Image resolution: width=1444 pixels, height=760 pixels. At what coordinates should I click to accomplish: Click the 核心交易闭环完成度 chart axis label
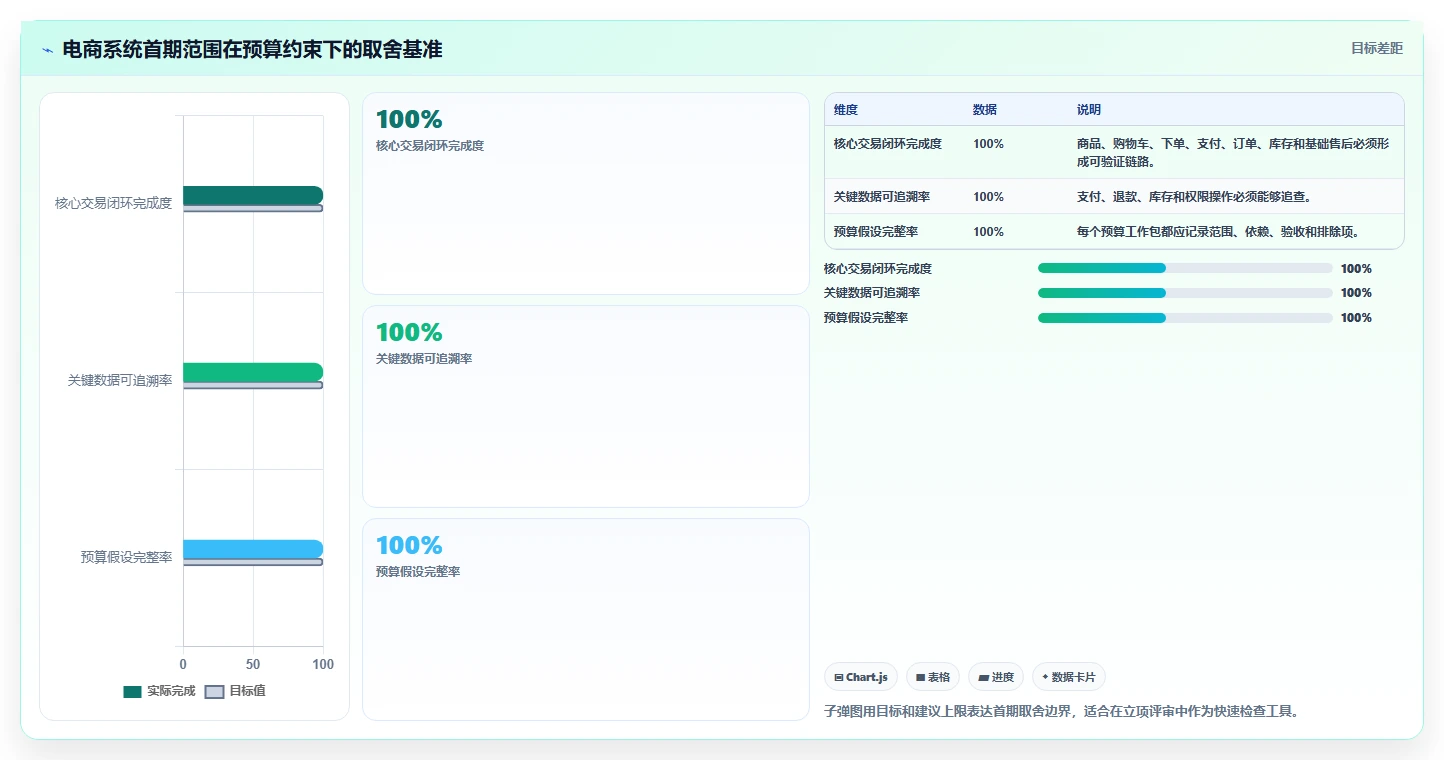[x=114, y=203]
